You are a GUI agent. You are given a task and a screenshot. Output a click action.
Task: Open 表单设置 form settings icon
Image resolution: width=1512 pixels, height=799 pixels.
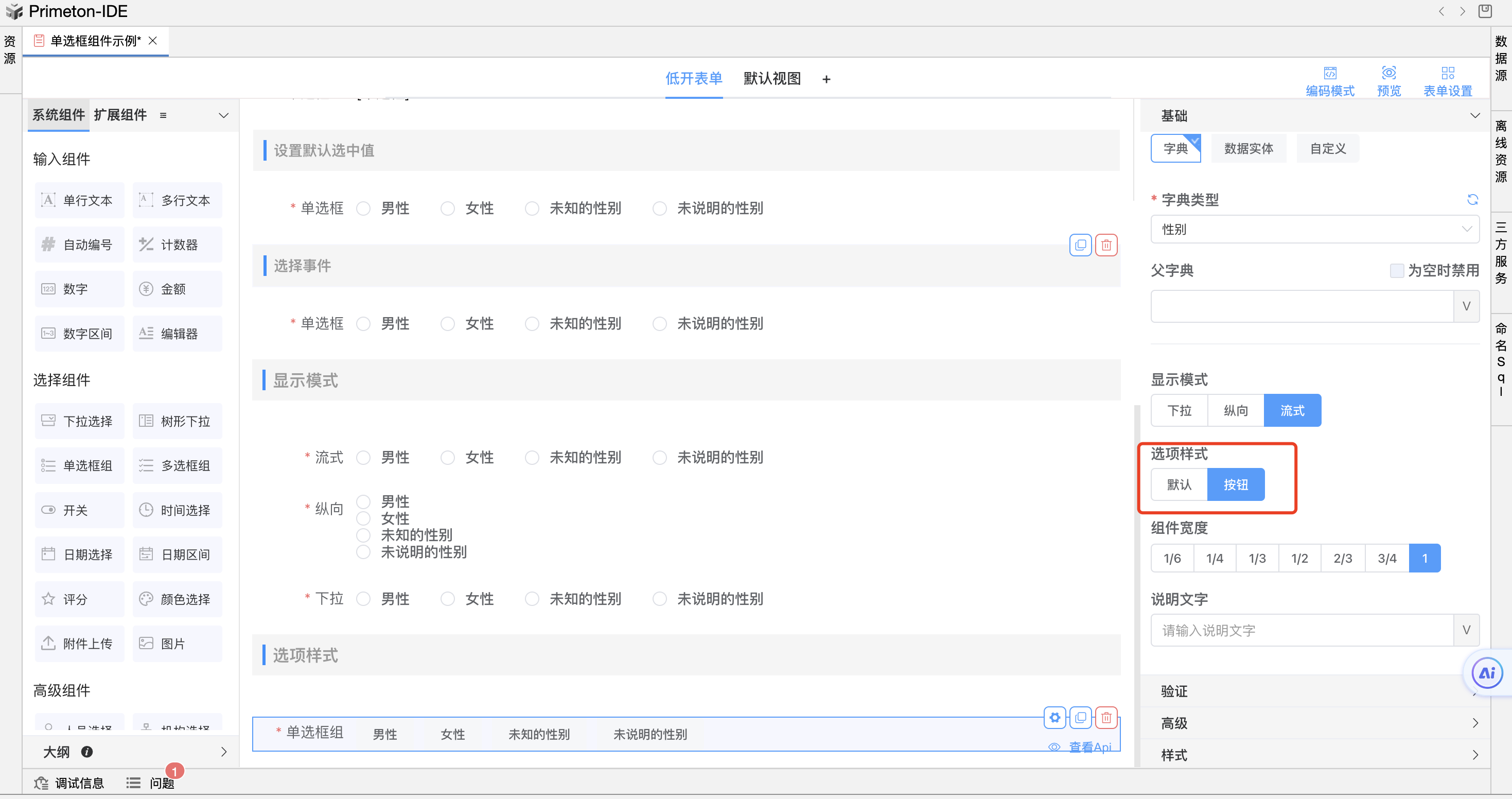click(x=1448, y=74)
